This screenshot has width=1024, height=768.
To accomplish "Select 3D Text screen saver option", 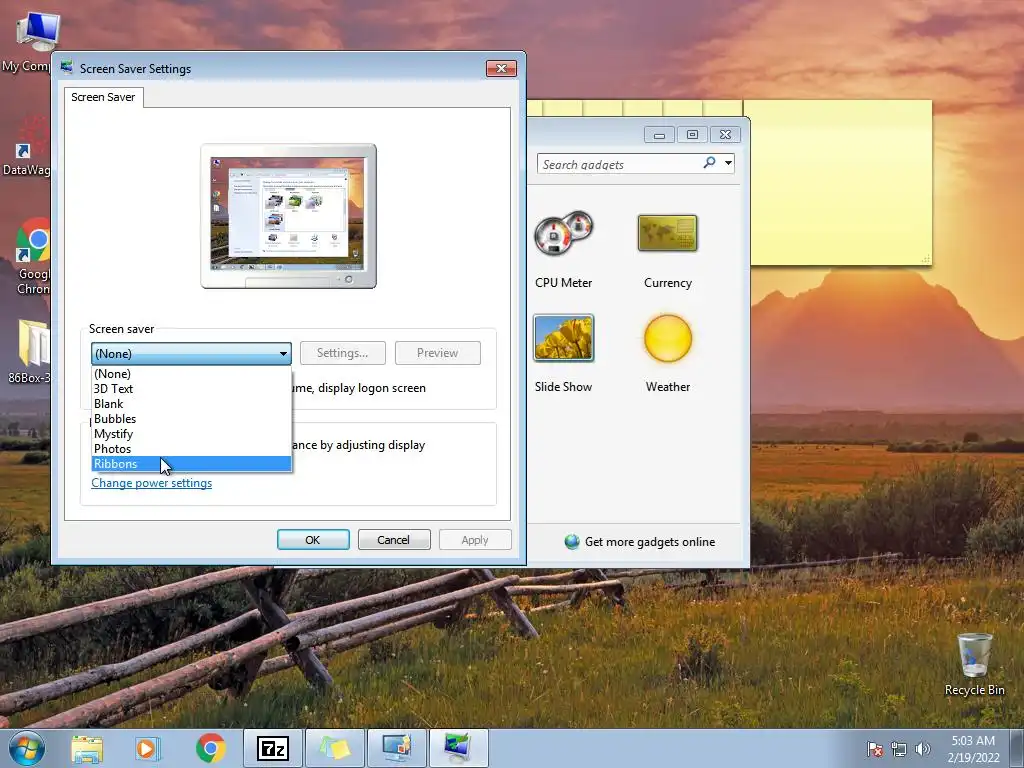I will pos(191,389).
